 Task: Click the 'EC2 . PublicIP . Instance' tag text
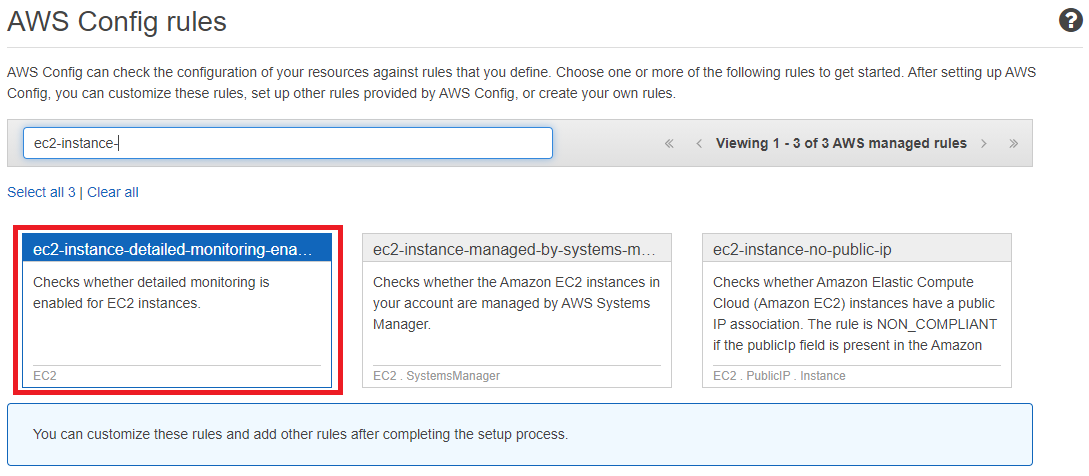[x=779, y=376]
